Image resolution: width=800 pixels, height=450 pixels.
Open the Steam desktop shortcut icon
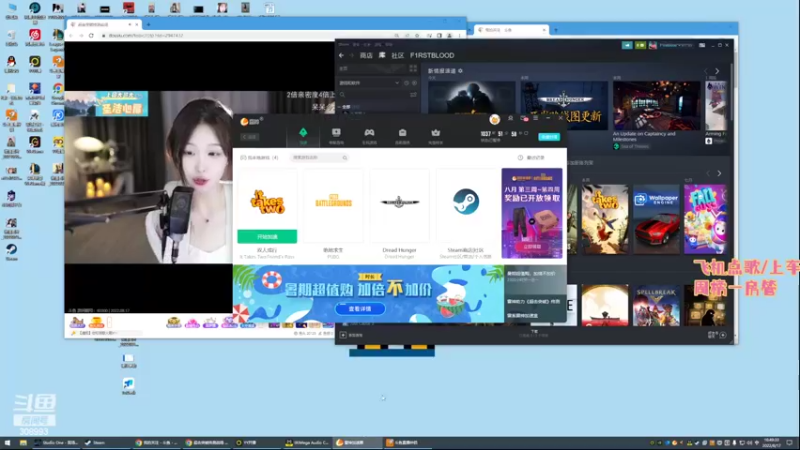(11, 252)
